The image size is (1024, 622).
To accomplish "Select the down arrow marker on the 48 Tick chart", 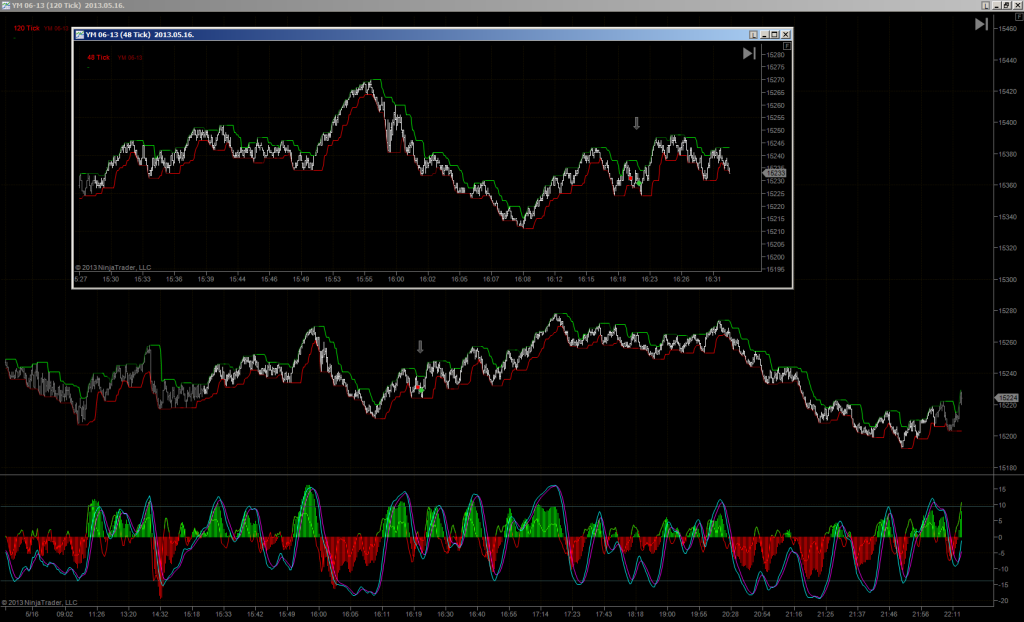I will tap(637, 123).
